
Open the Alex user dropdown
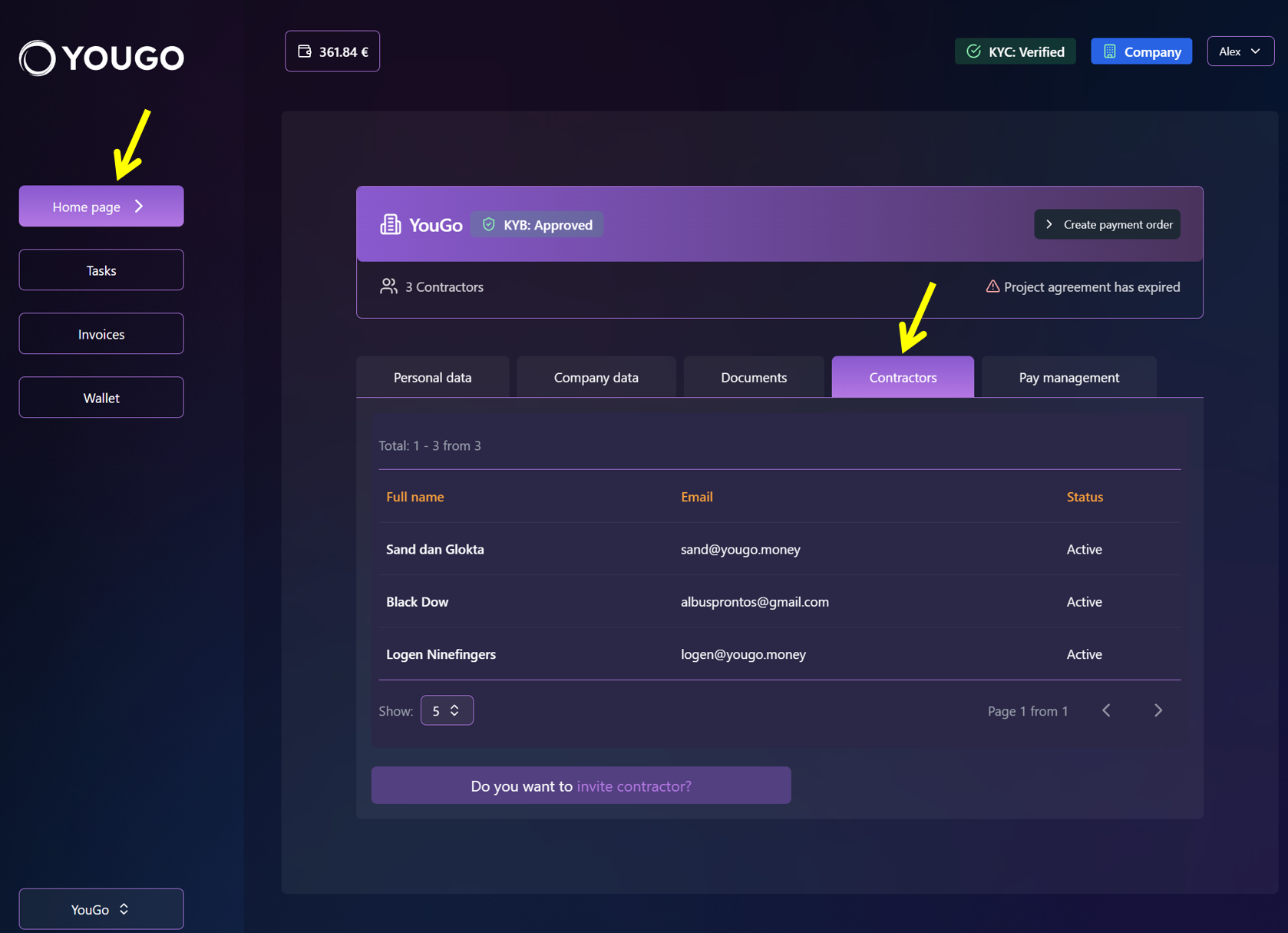tap(1240, 51)
